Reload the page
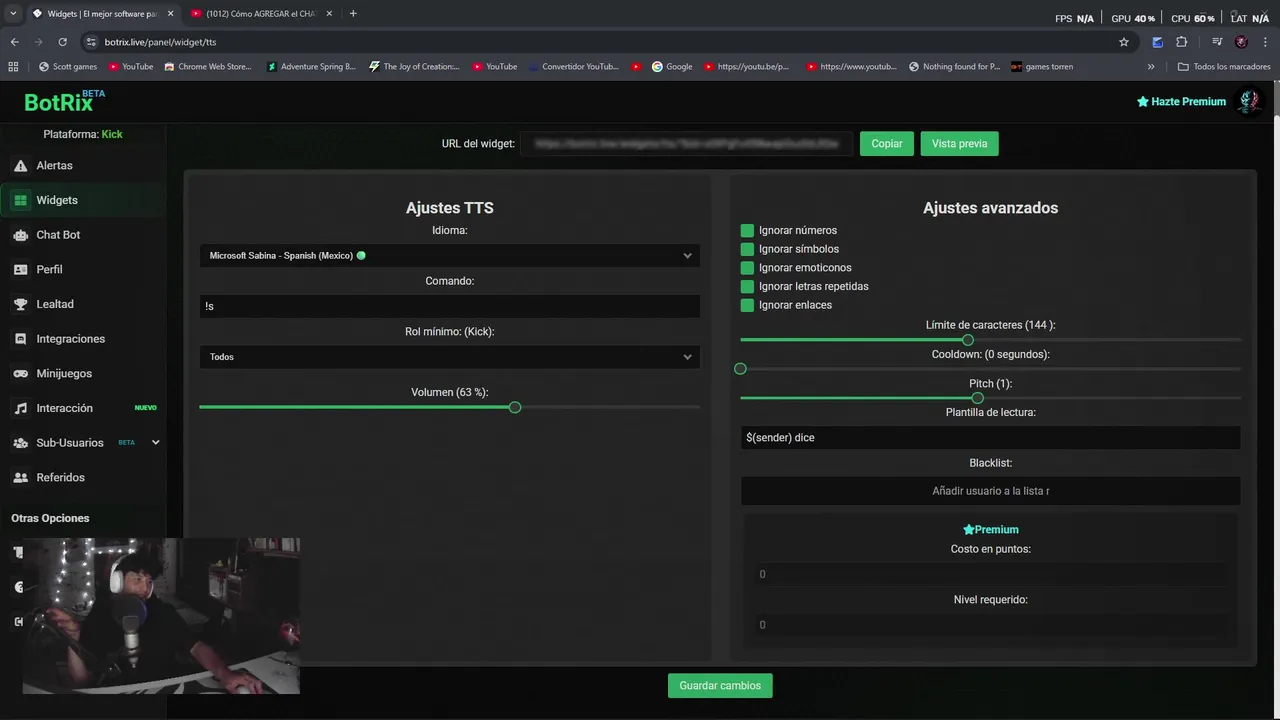 (62, 42)
